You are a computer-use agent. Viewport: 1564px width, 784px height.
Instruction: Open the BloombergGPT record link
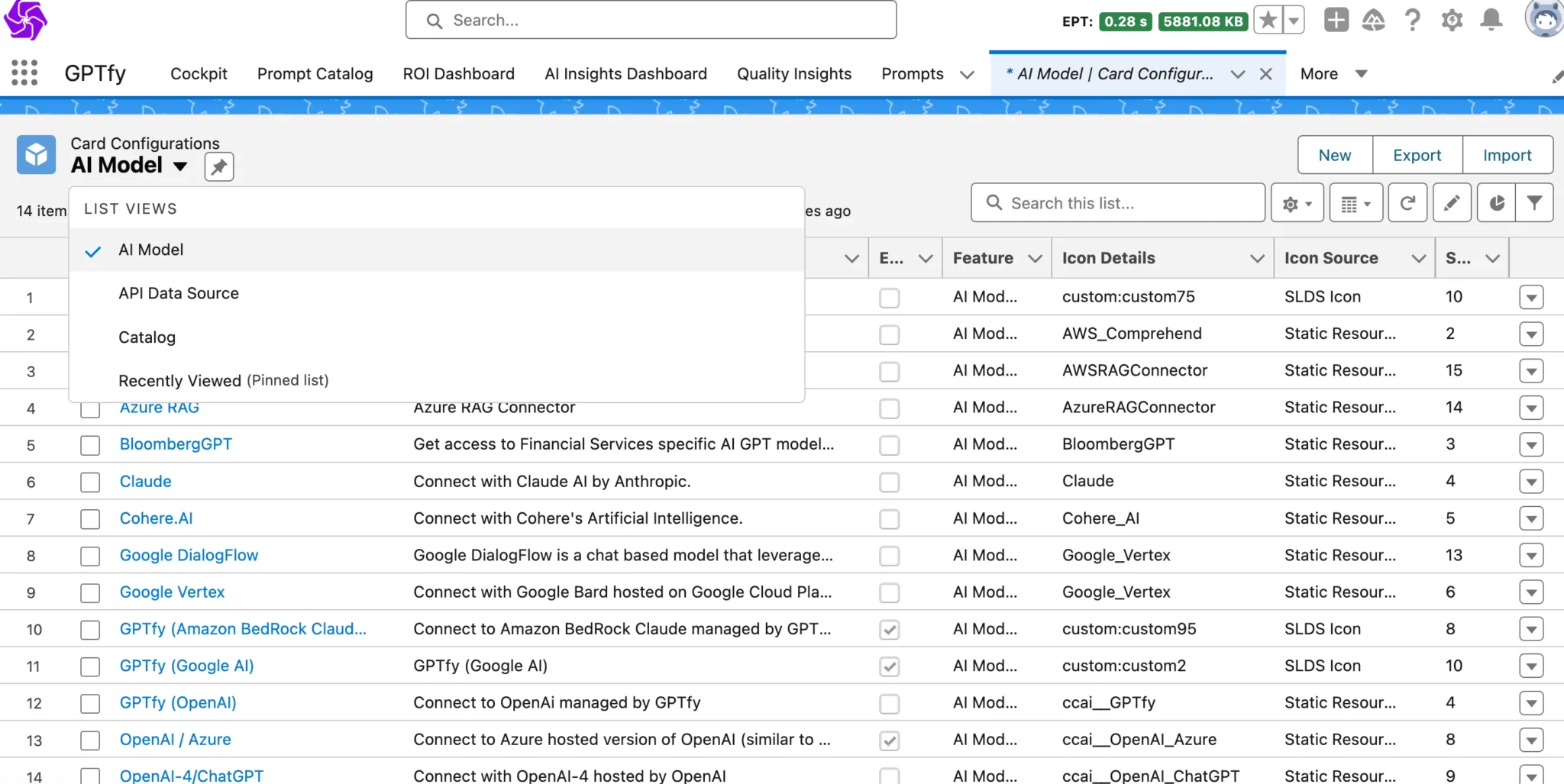pyautogui.click(x=176, y=444)
